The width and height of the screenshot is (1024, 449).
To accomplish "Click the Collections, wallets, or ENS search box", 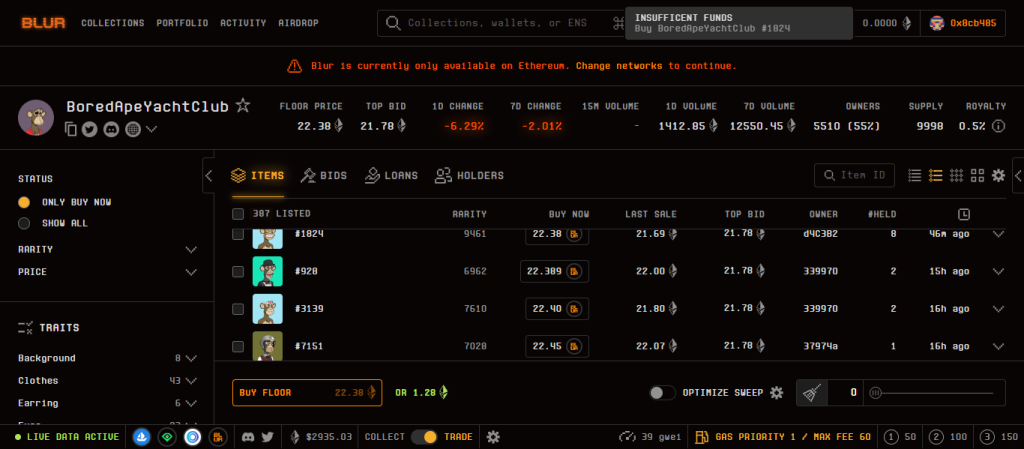I will (x=502, y=23).
